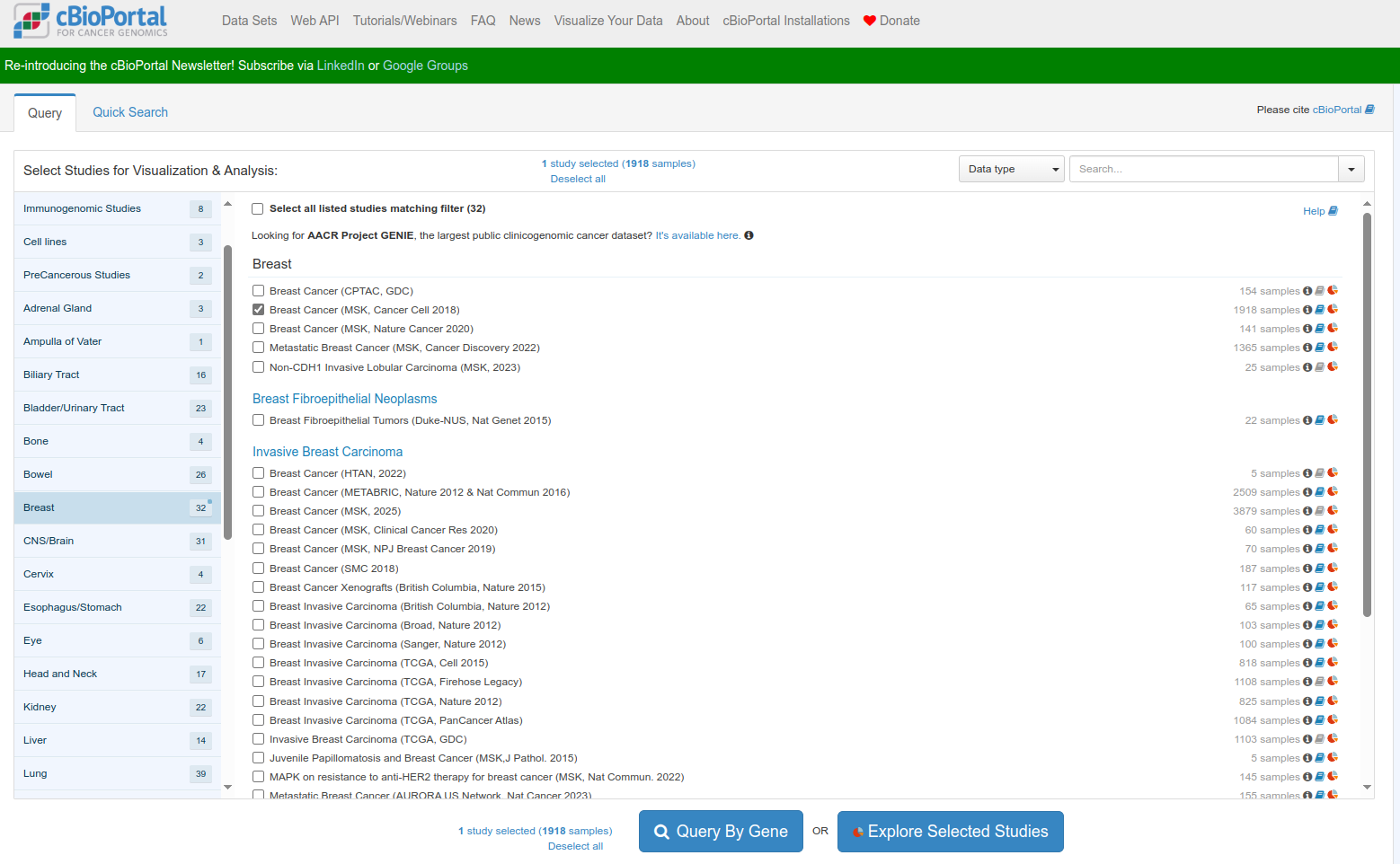Open the Data type dropdown

[1012, 169]
